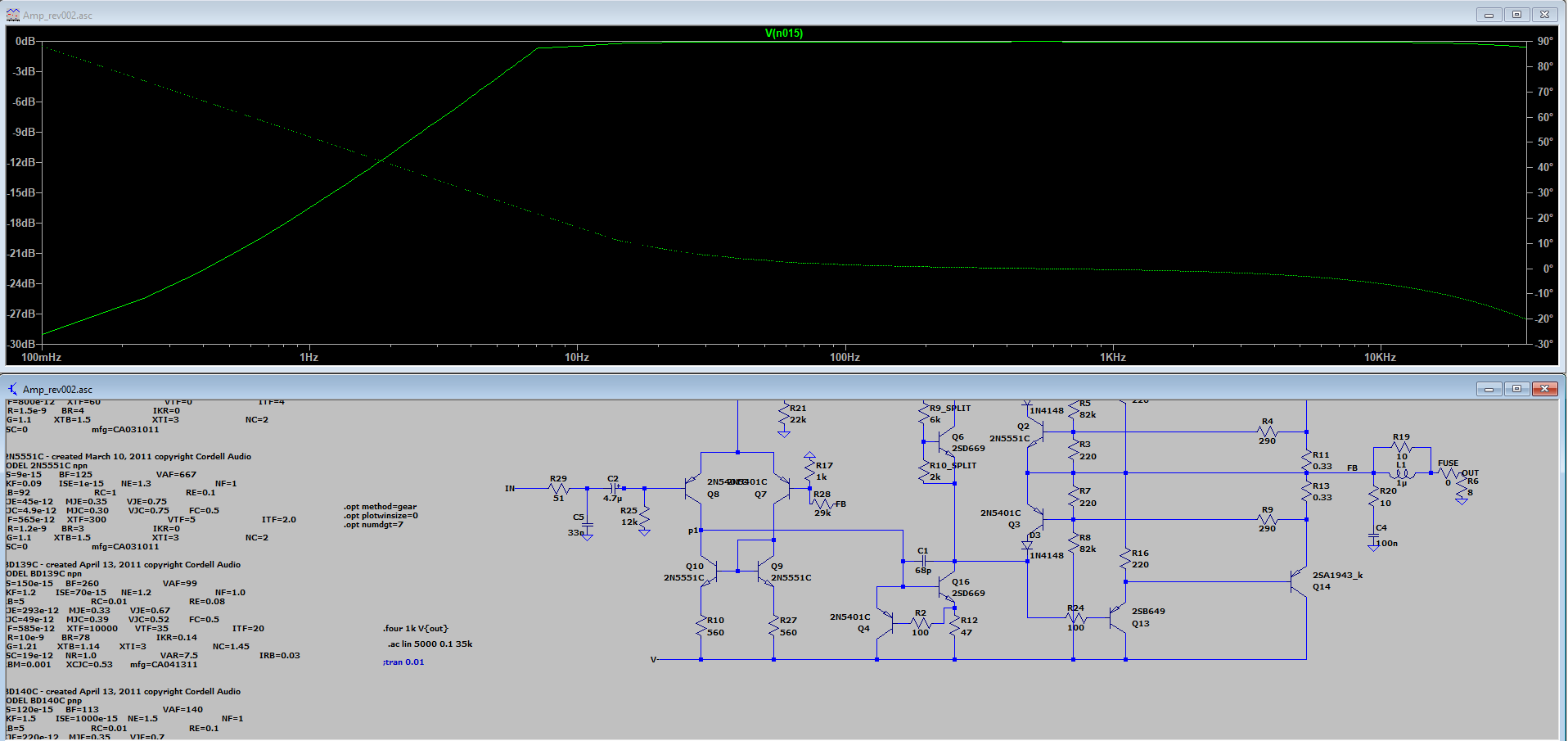
Task: Select capacitor C5 33p symbol
Action: click(x=587, y=526)
